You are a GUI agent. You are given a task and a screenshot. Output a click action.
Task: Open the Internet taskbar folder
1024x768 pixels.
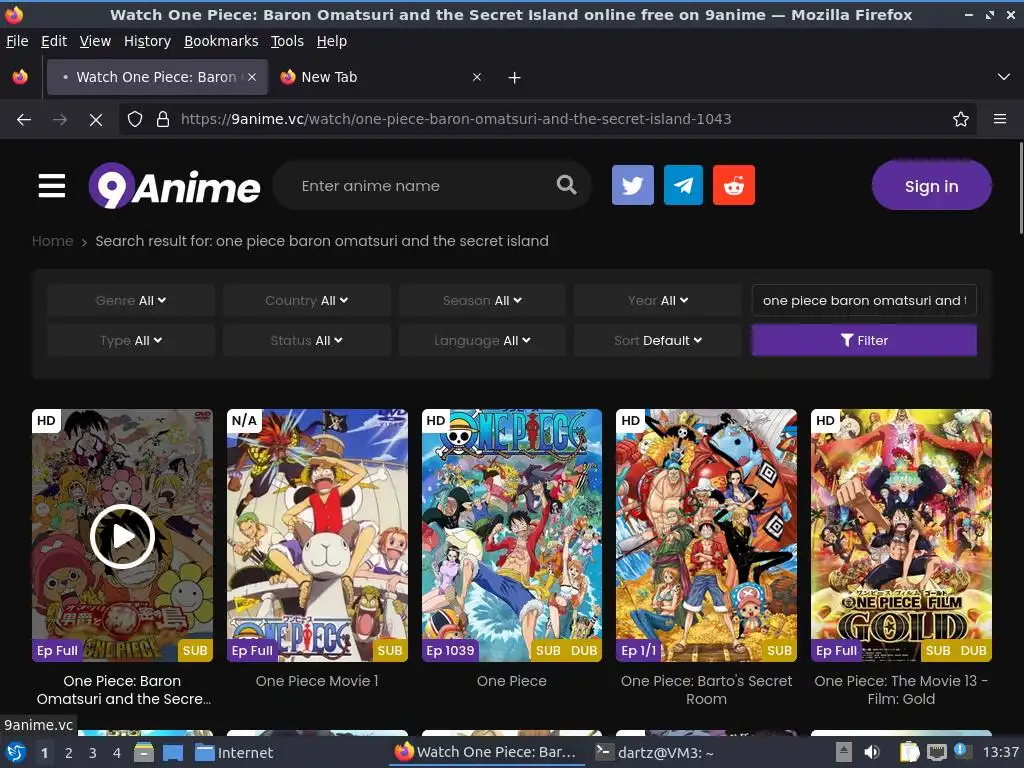point(234,752)
